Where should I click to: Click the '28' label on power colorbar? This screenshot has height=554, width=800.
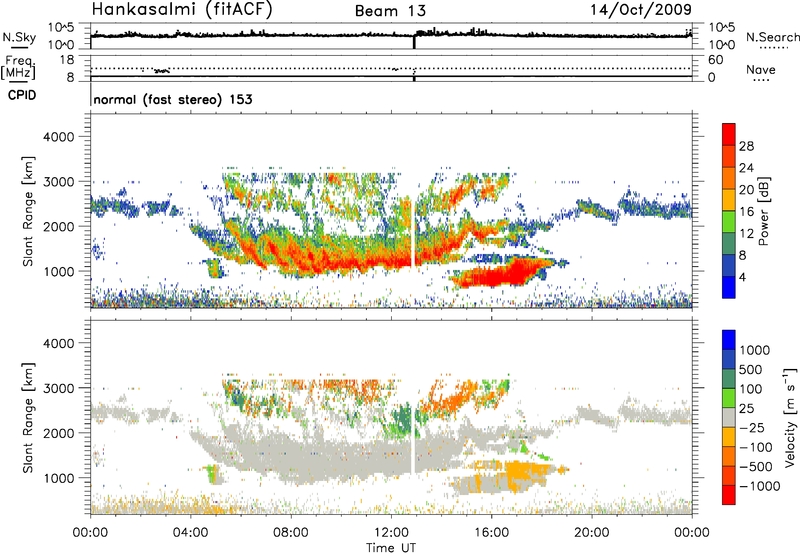(746, 146)
